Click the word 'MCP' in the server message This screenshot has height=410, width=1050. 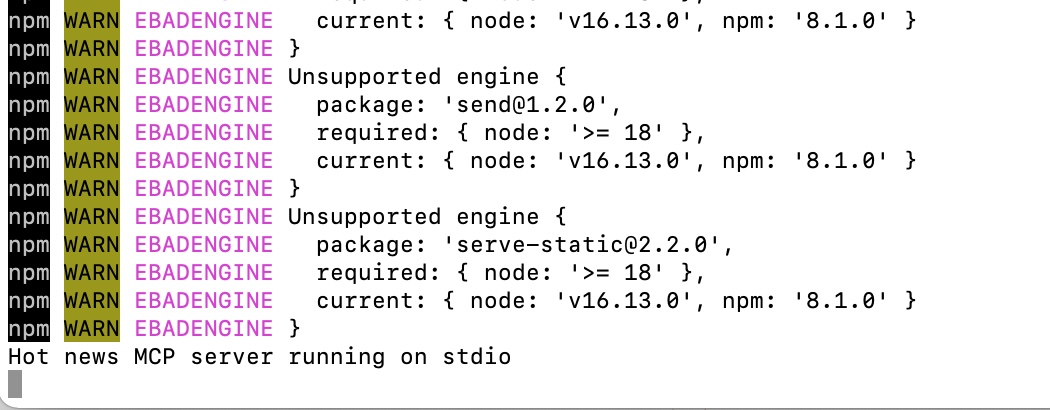[x=154, y=356]
